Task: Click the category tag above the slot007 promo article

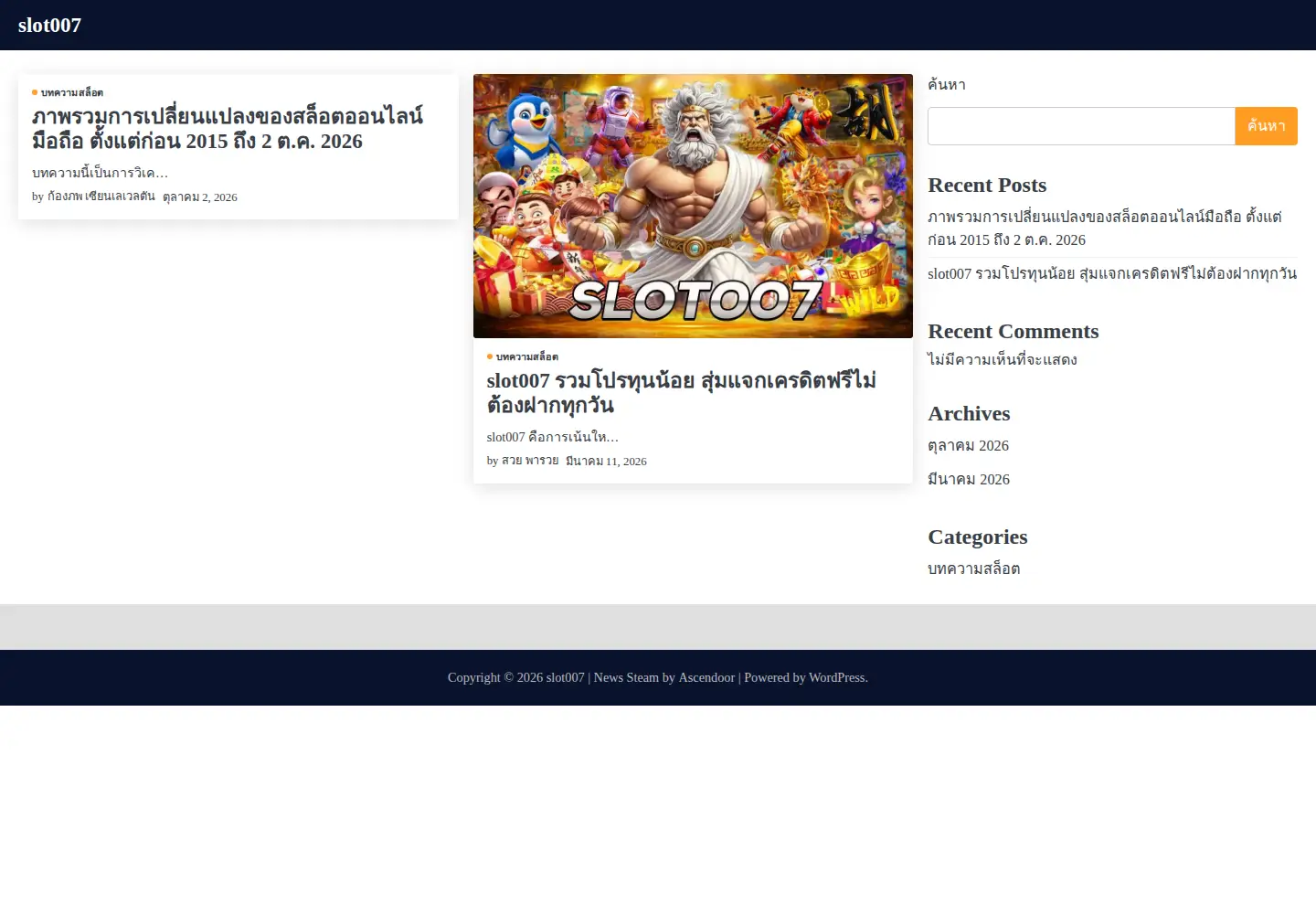Action: (526, 356)
